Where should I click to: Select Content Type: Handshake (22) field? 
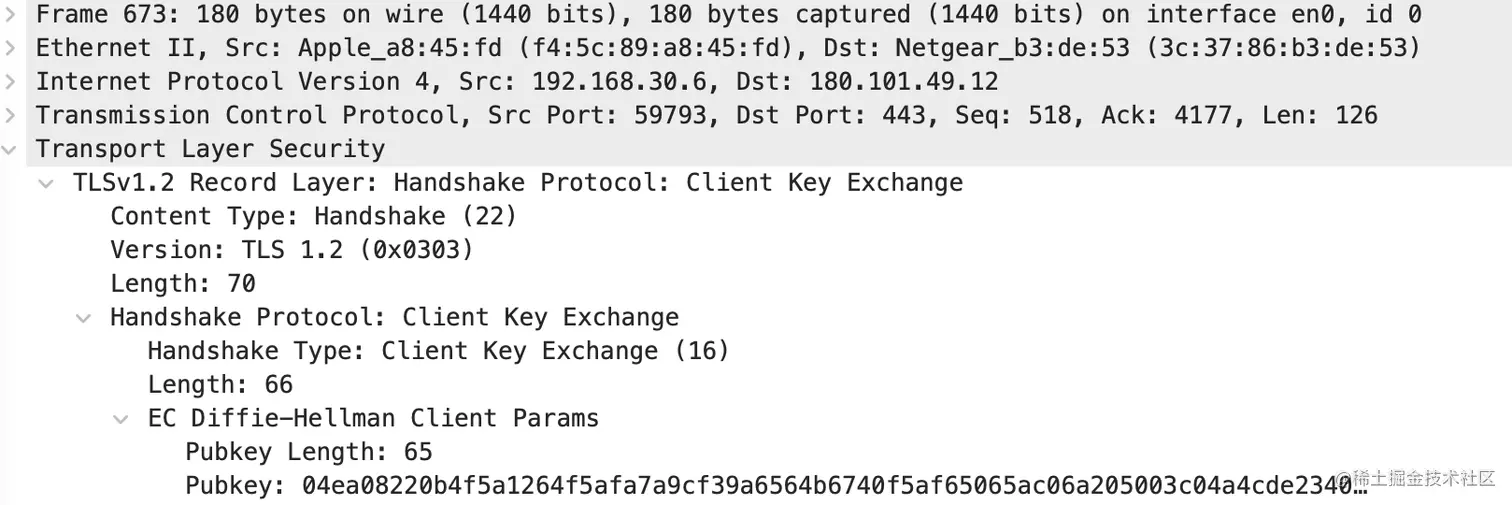tap(313, 216)
